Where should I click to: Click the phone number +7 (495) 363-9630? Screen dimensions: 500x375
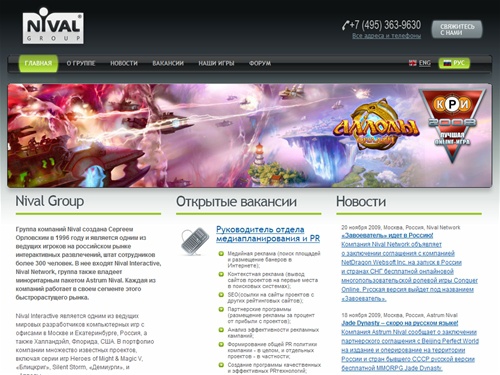(x=385, y=25)
